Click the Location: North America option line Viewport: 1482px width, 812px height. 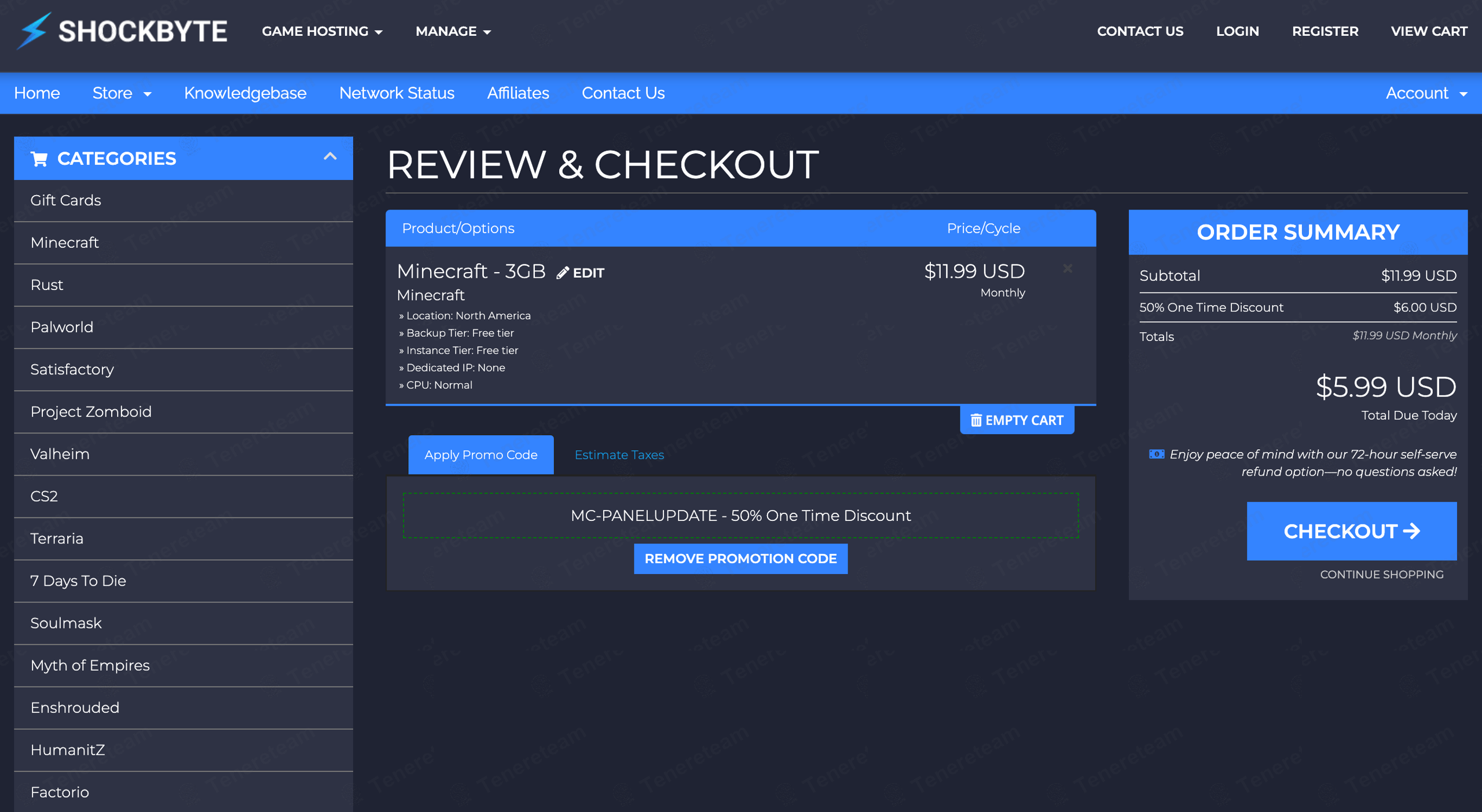[x=465, y=315]
